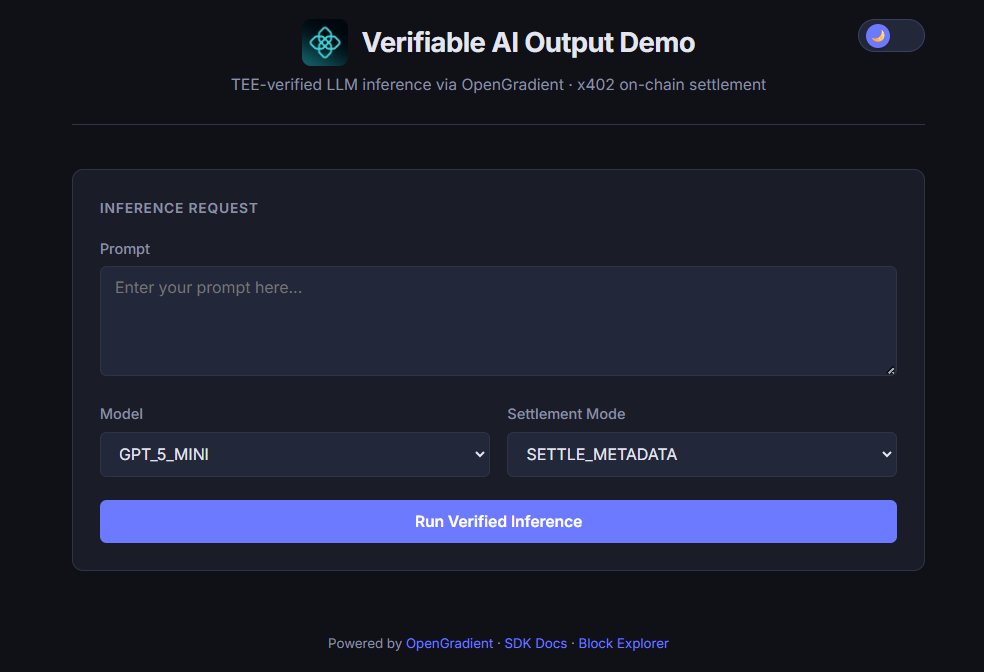
Task: Click the Powered by footer text
Action: click(365, 643)
